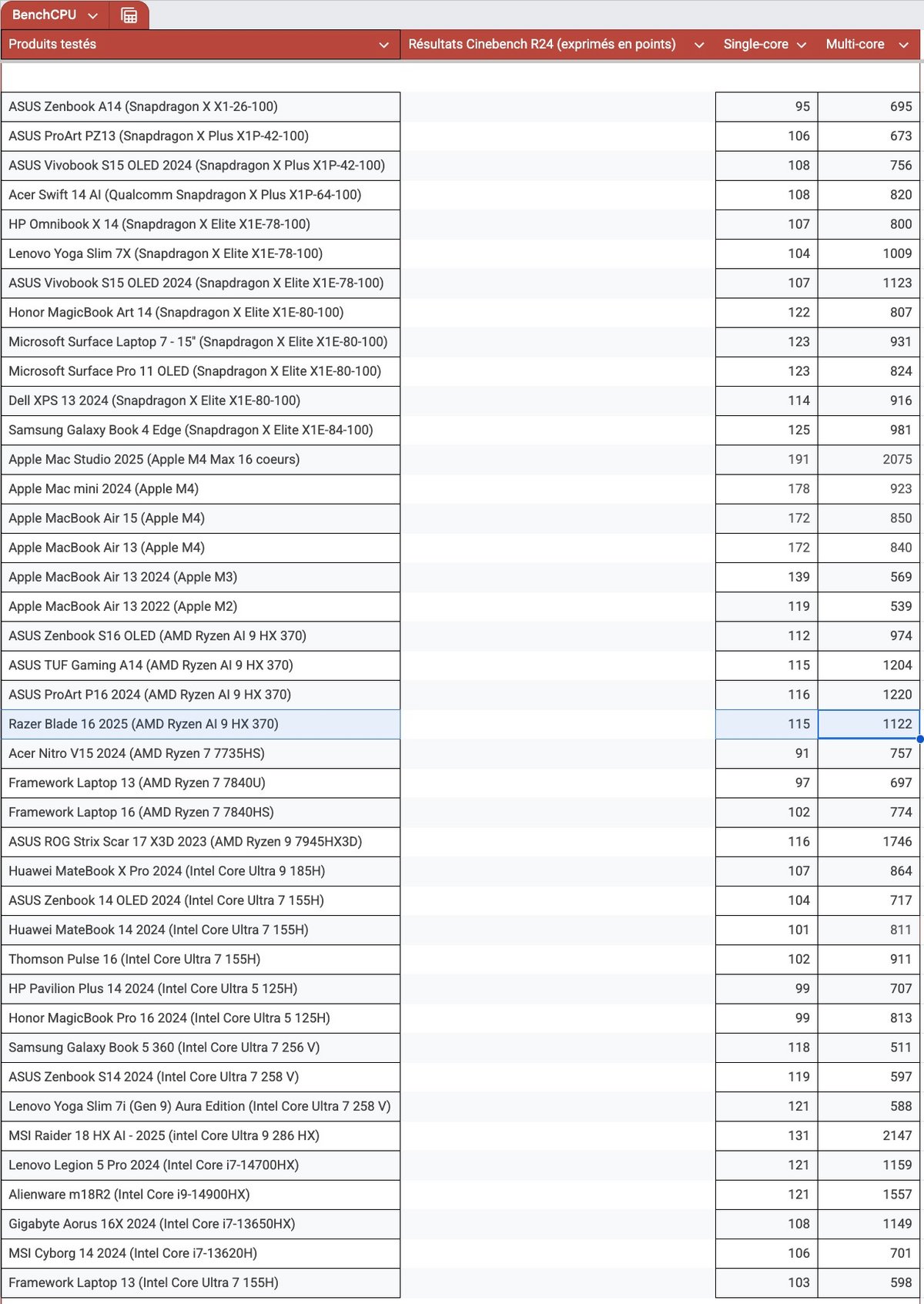
Task: Select the Samsung Galaxy Book 5 360 cell
Action: (200, 1048)
